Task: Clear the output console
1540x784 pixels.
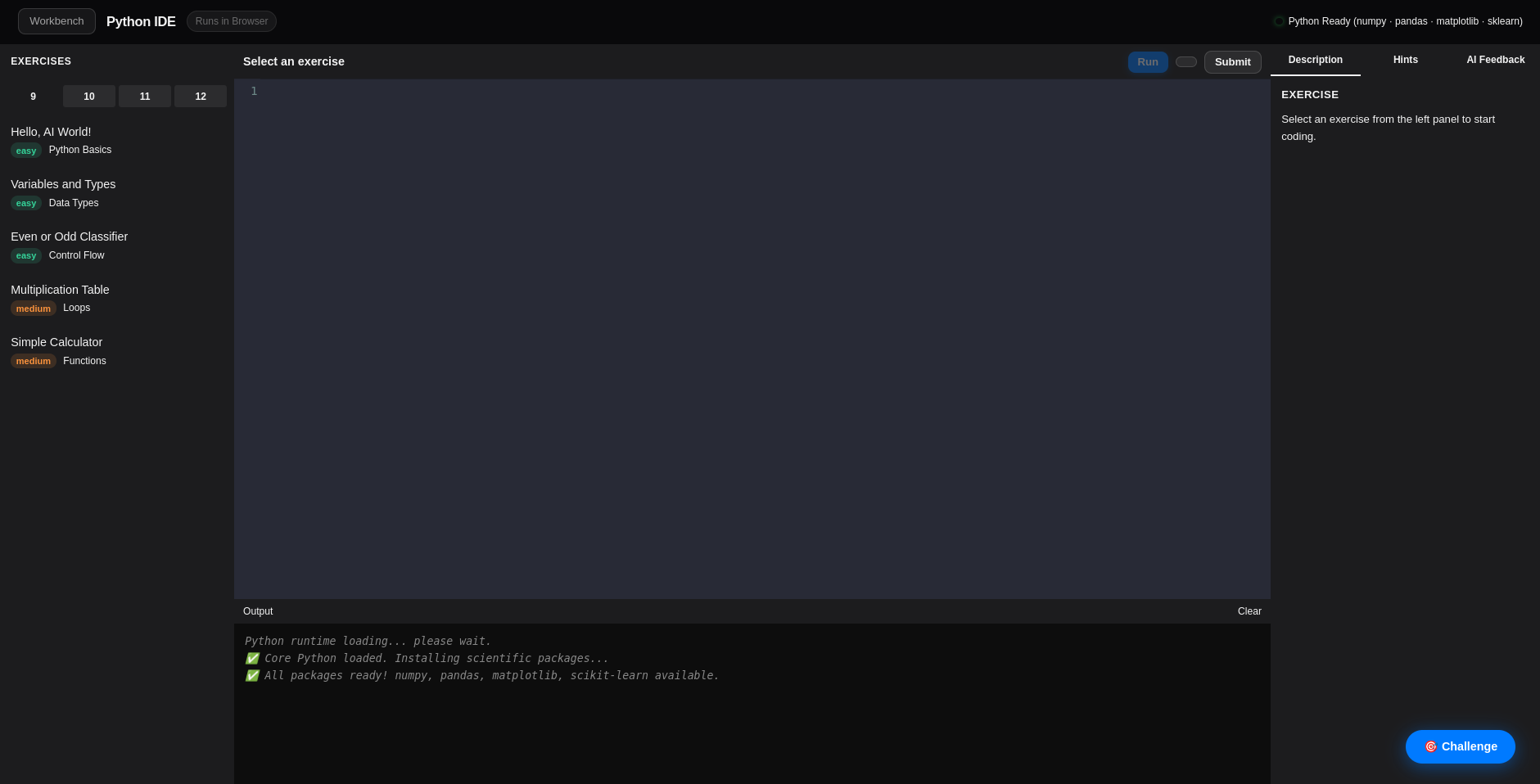Action: (x=1249, y=611)
